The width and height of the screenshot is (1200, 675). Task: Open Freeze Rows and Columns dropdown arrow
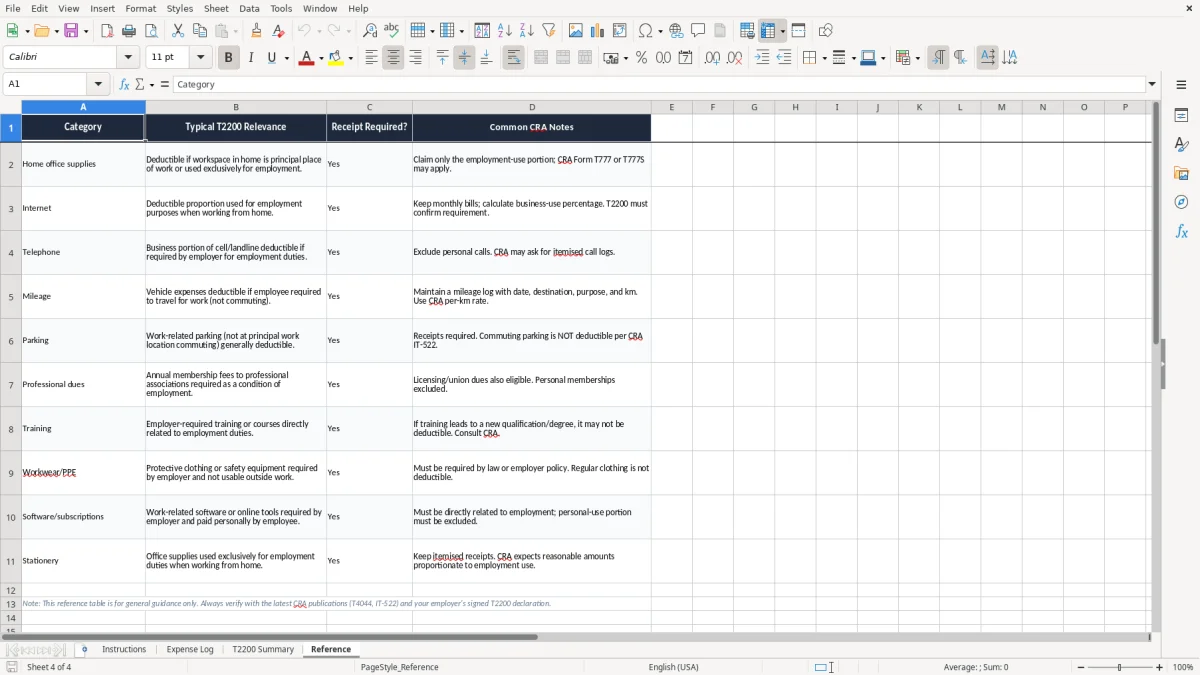click(783, 31)
